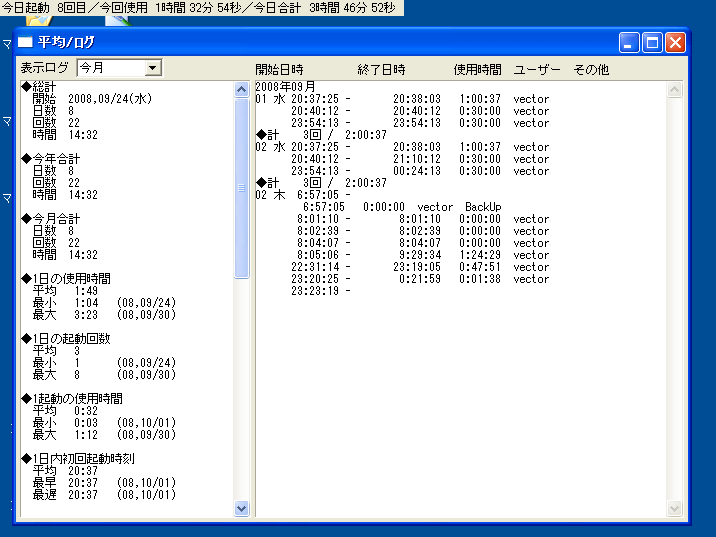Click the right log pane scroll down arrow
The width and height of the screenshot is (716, 537).
click(x=674, y=508)
